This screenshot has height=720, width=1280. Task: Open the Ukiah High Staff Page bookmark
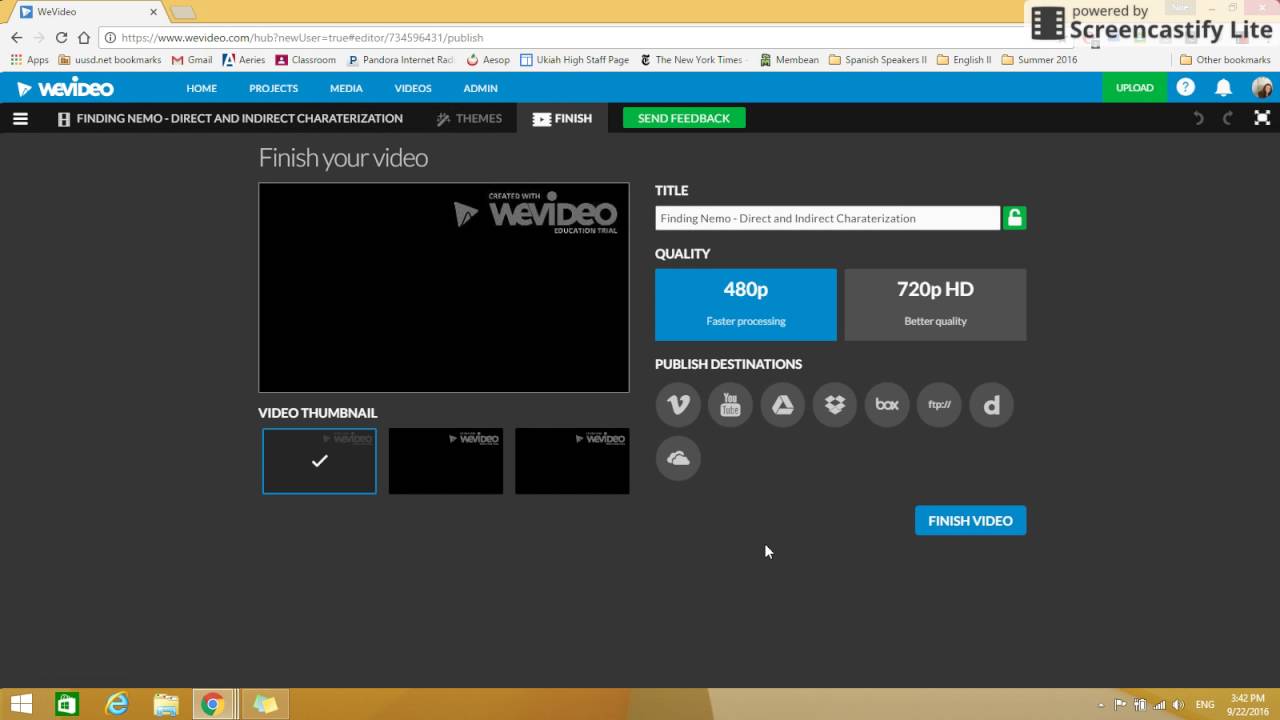575,60
